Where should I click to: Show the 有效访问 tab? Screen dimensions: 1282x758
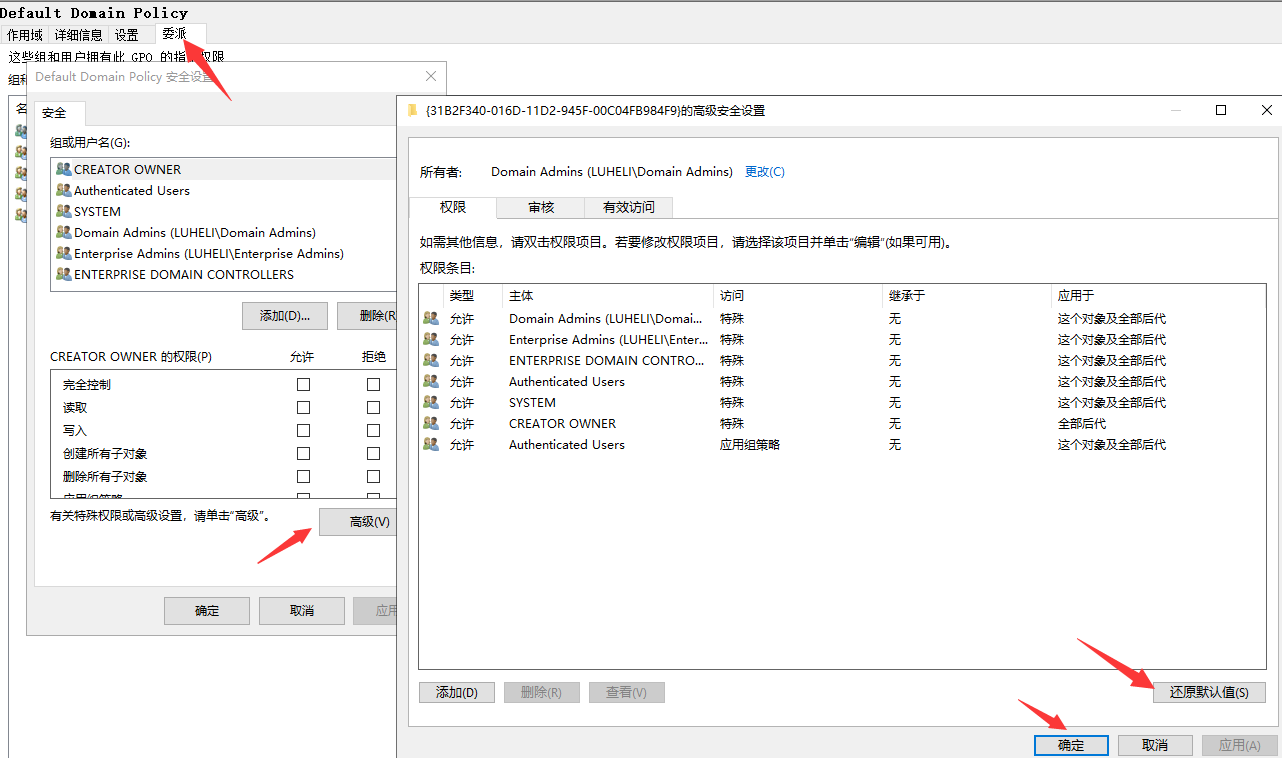tap(629, 207)
